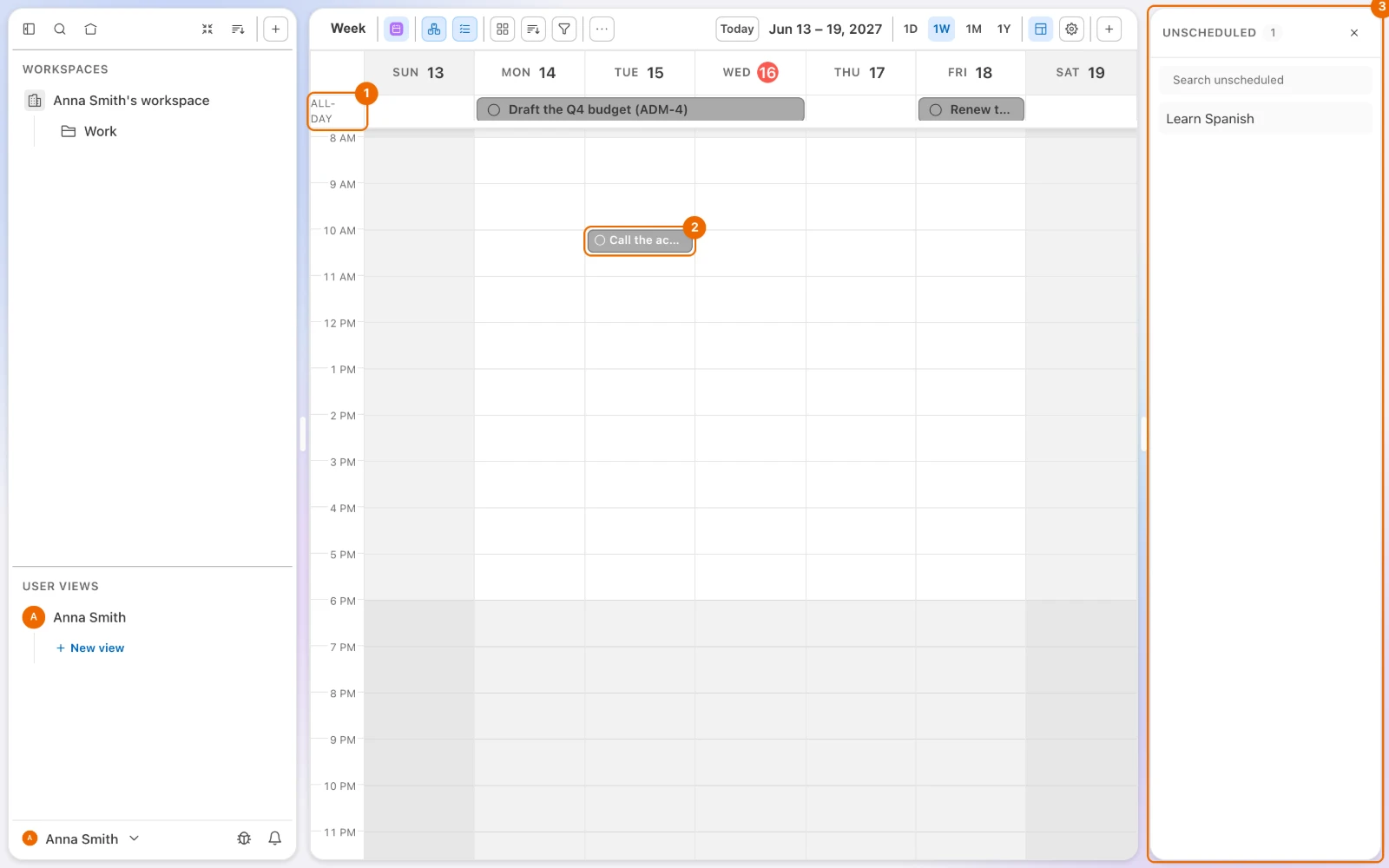This screenshot has height=868, width=1389.
Task: Click the Week view title
Action: (348, 29)
